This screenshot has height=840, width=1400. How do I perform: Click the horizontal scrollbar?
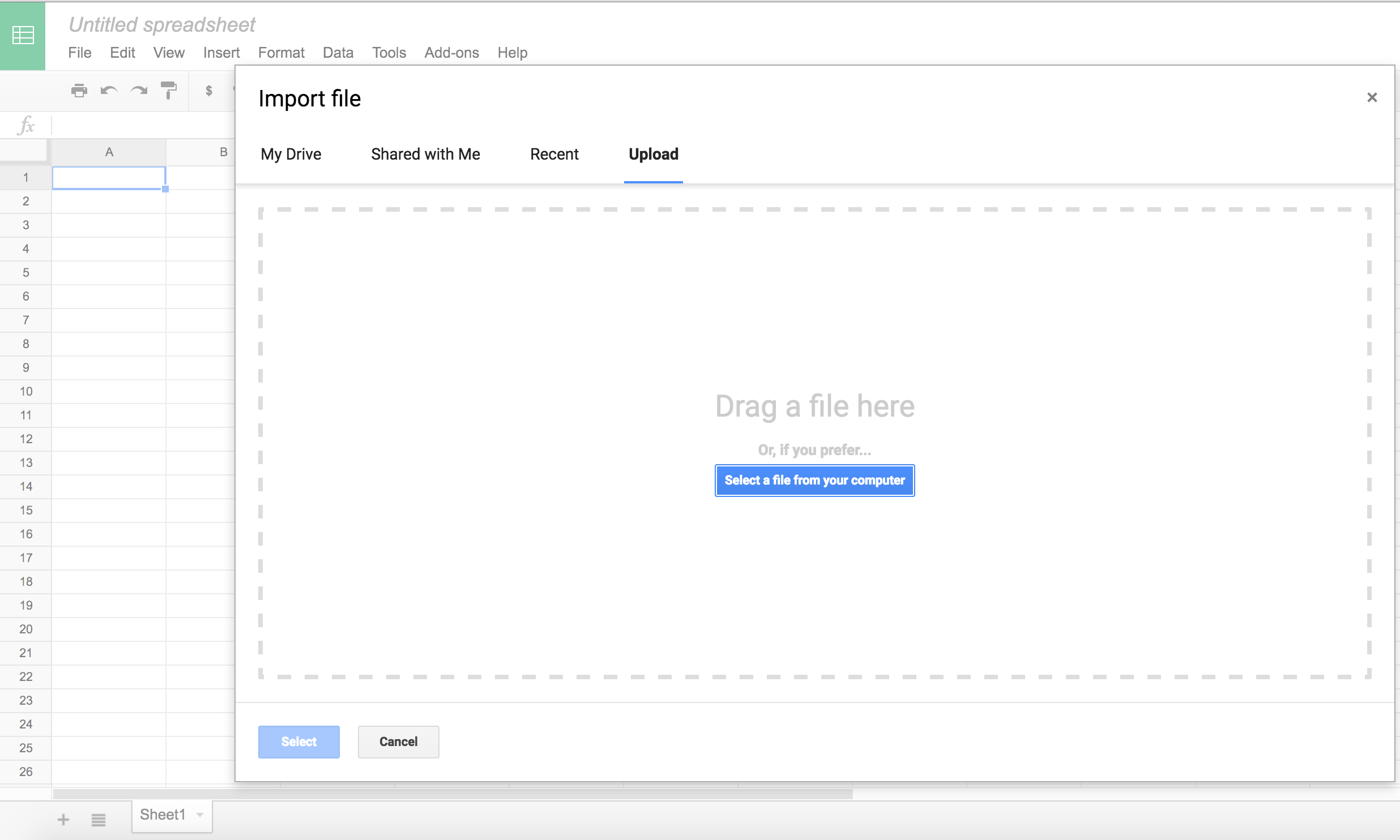453,794
